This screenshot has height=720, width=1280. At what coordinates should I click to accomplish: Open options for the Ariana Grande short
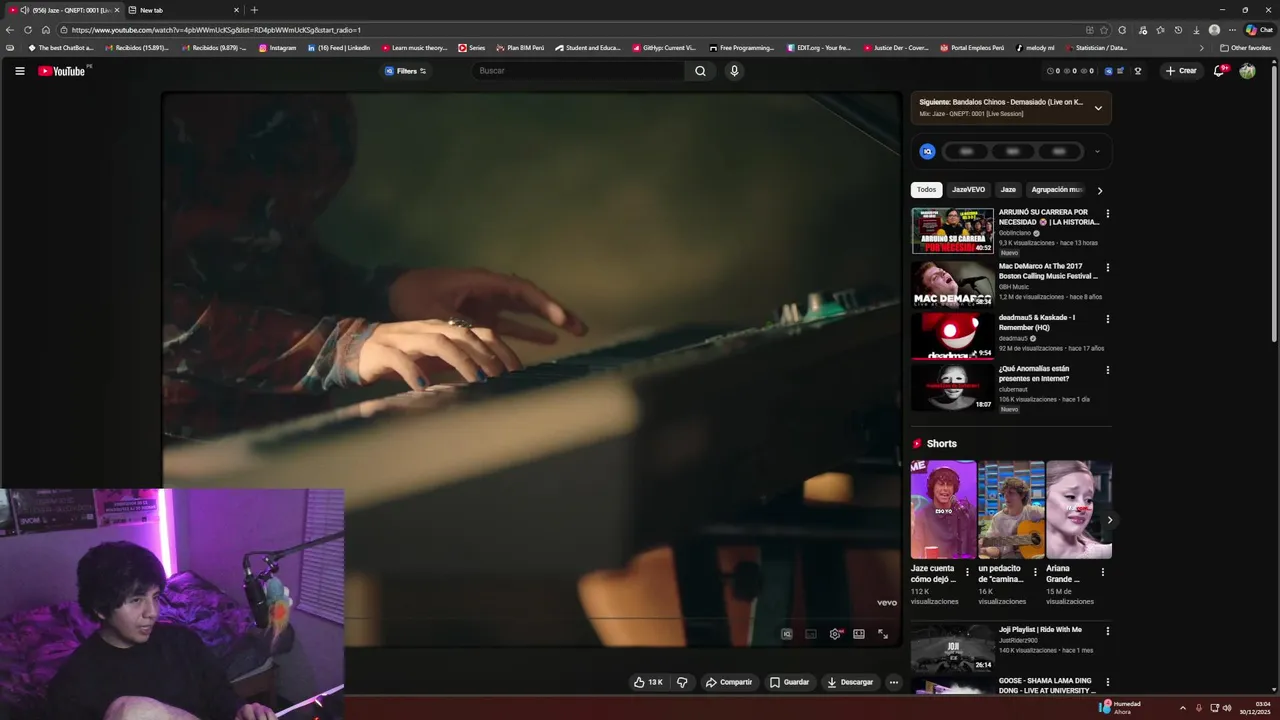(1103, 573)
